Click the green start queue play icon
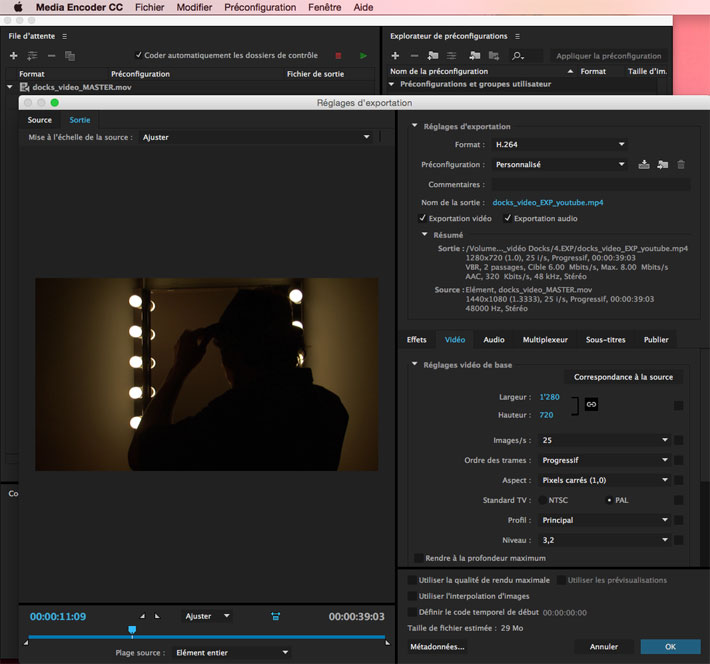710x664 pixels. click(x=363, y=55)
